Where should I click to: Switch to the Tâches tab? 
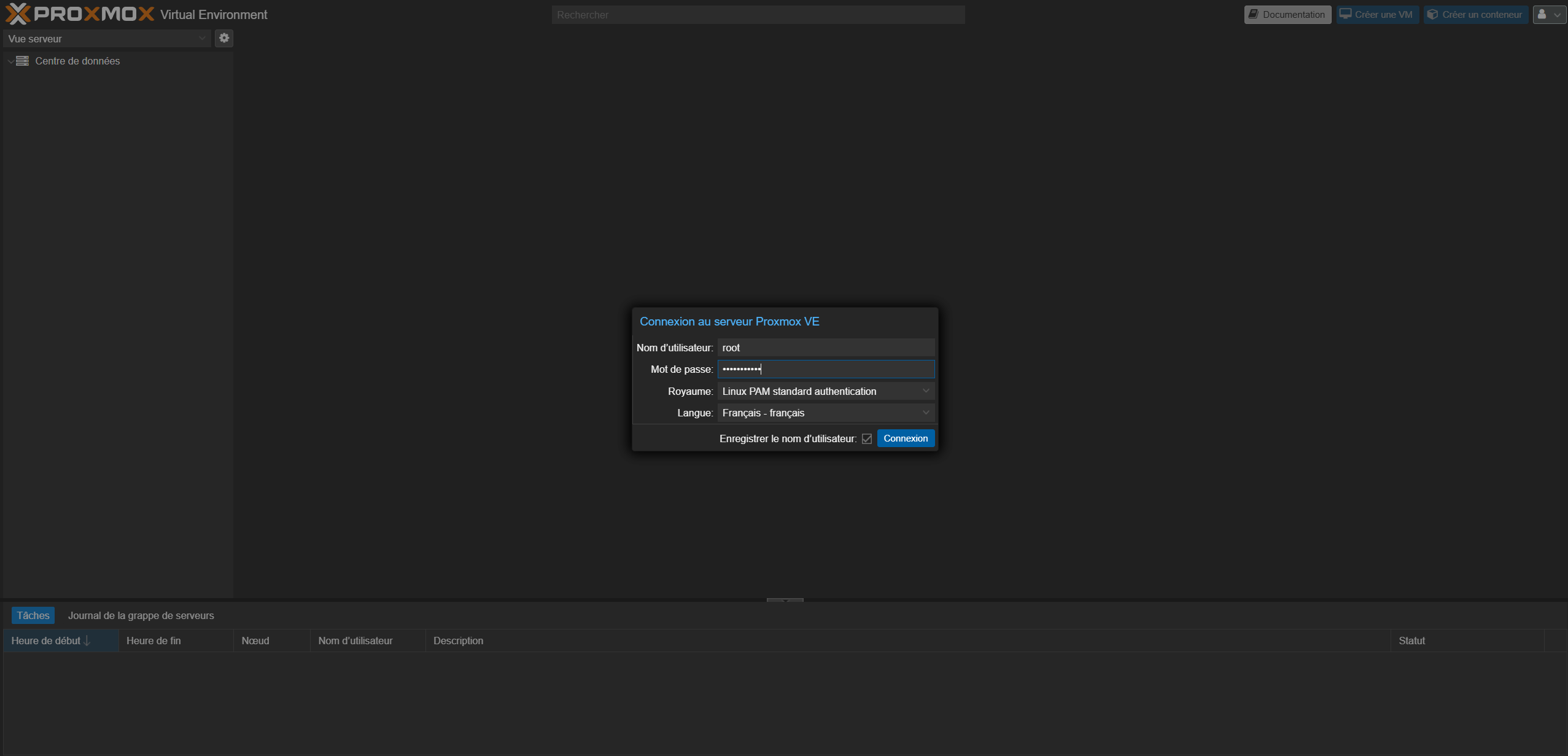point(33,615)
